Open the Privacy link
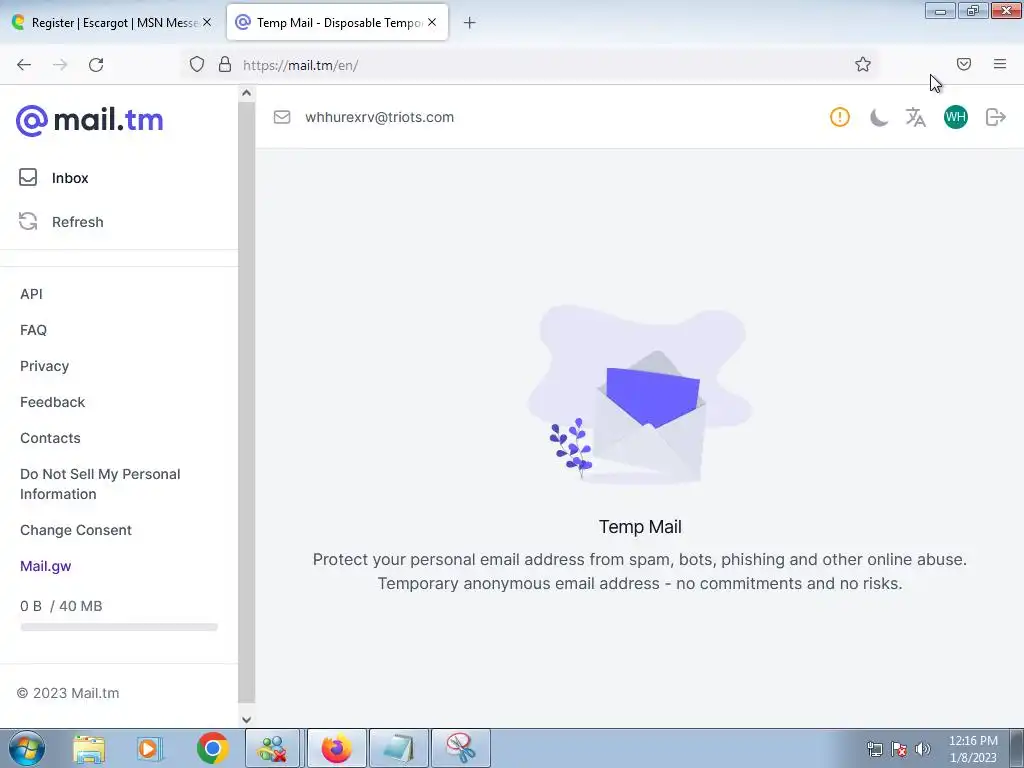The image size is (1024, 768). [x=44, y=366]
